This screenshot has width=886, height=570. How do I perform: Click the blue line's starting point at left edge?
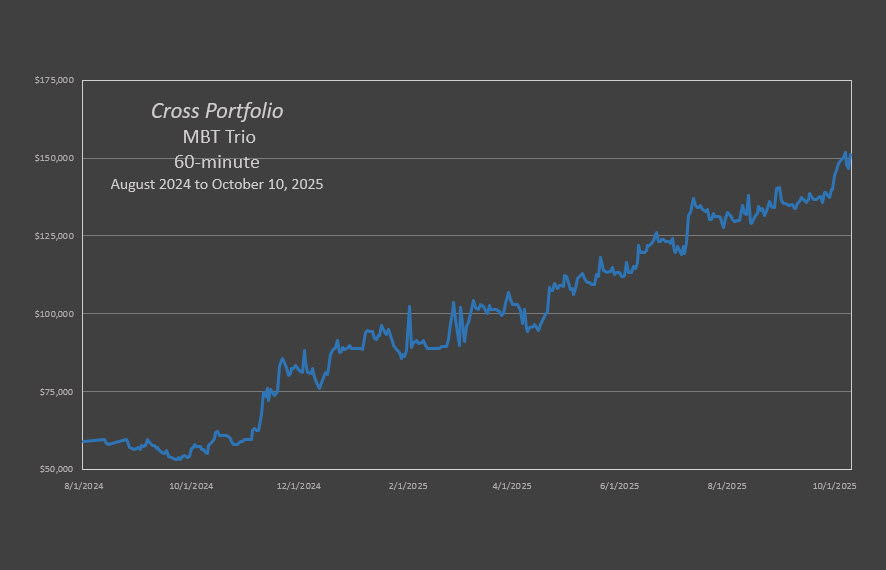coord(84,441)
